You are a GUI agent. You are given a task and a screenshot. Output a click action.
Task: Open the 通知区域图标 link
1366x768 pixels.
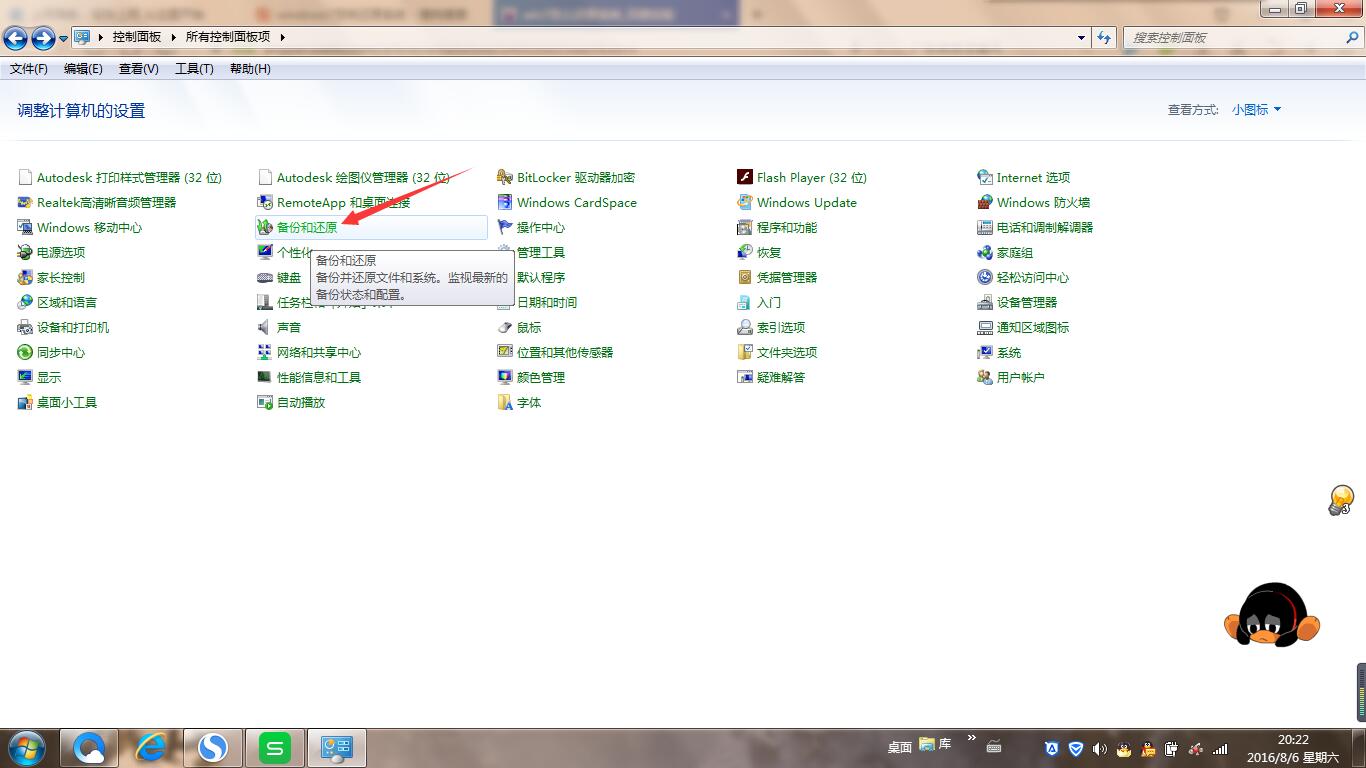tap(1033, 327)
